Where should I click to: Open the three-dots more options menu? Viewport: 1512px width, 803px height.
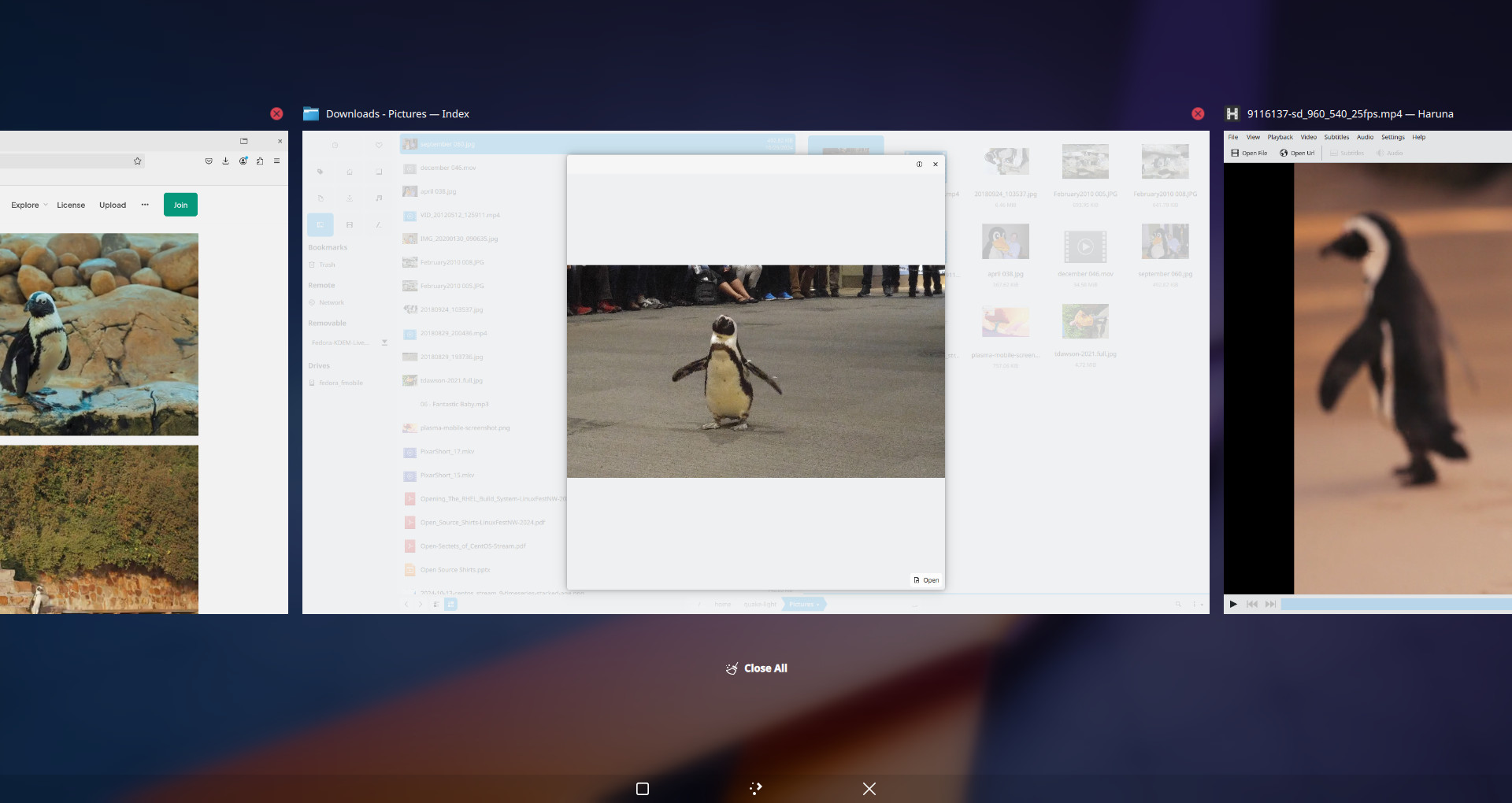[145, 205]
